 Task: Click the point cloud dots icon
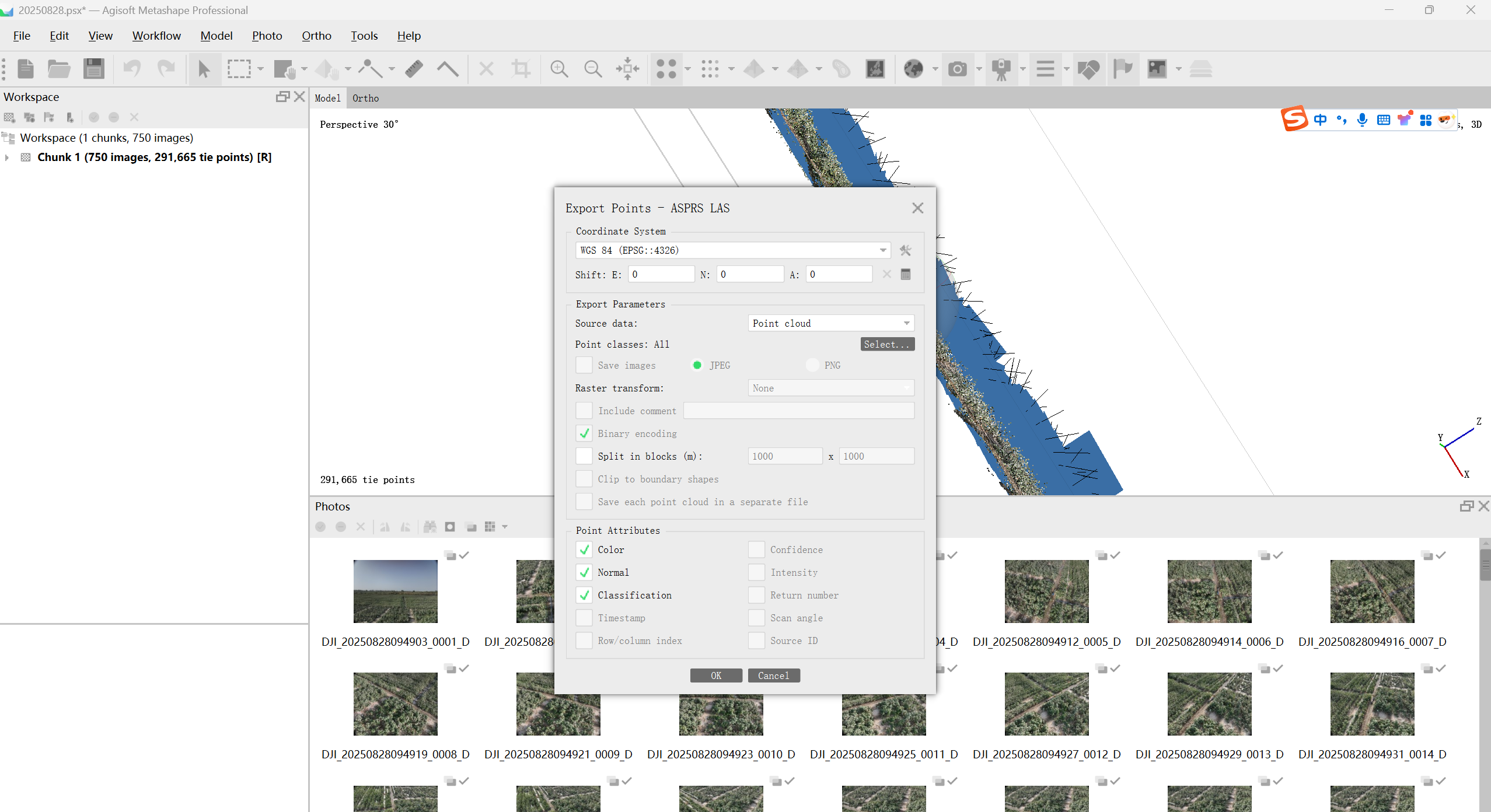click(x=710, y=69)
